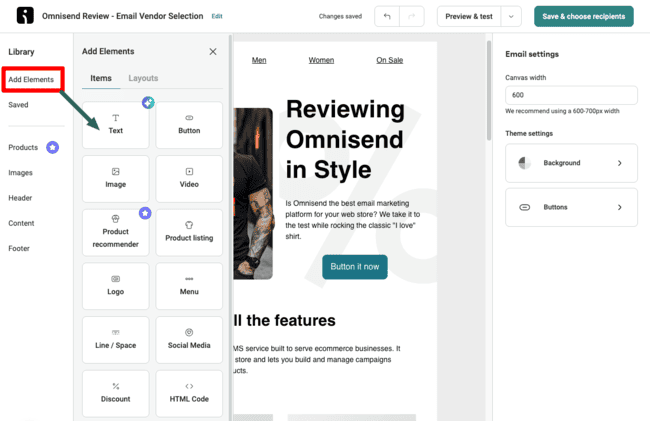Add an HTML Code element
The width and height of the screenshot is (650, 421).
pyautogui.click(x=189, y=394)
